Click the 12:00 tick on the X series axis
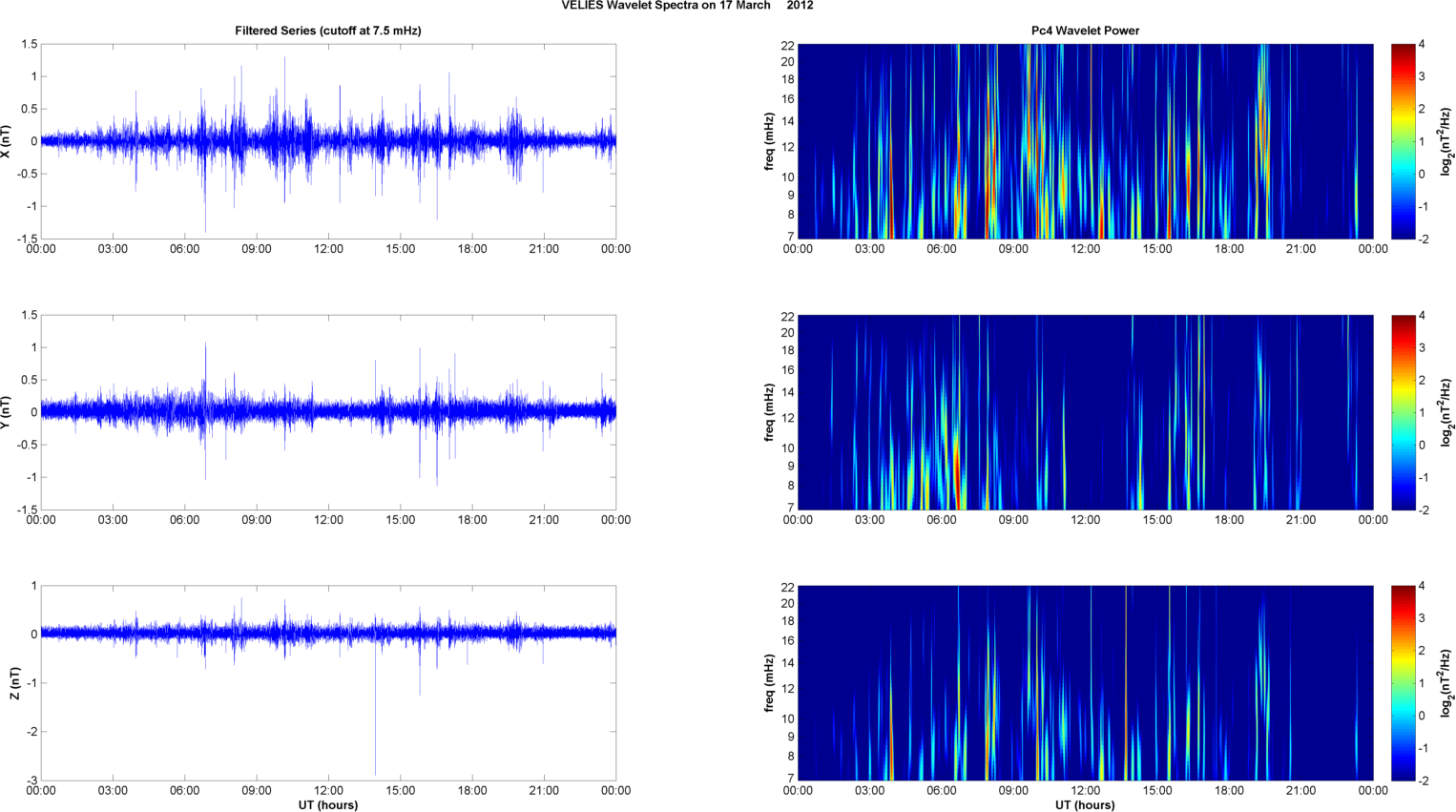Viewport: 1456px width, 812px height. (x=328, y=249)
